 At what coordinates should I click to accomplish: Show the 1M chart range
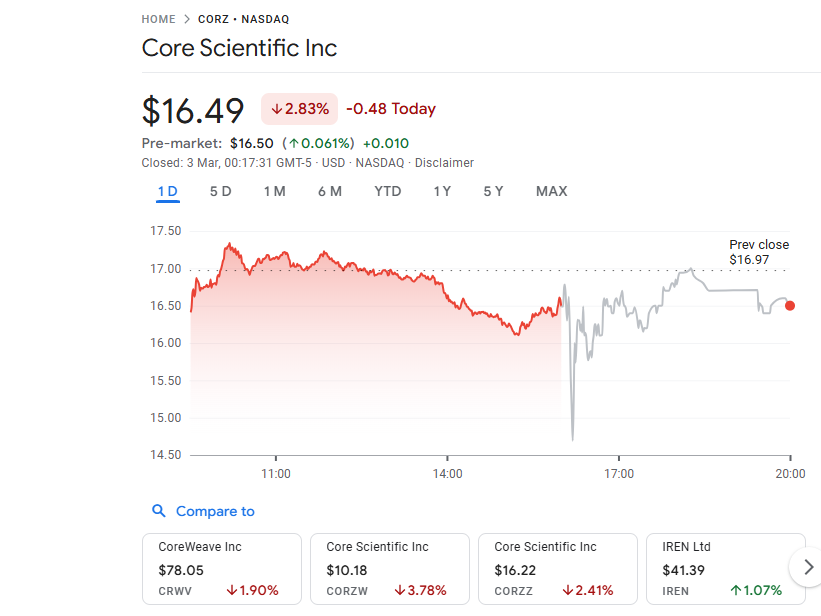click(x=274, y=191)
